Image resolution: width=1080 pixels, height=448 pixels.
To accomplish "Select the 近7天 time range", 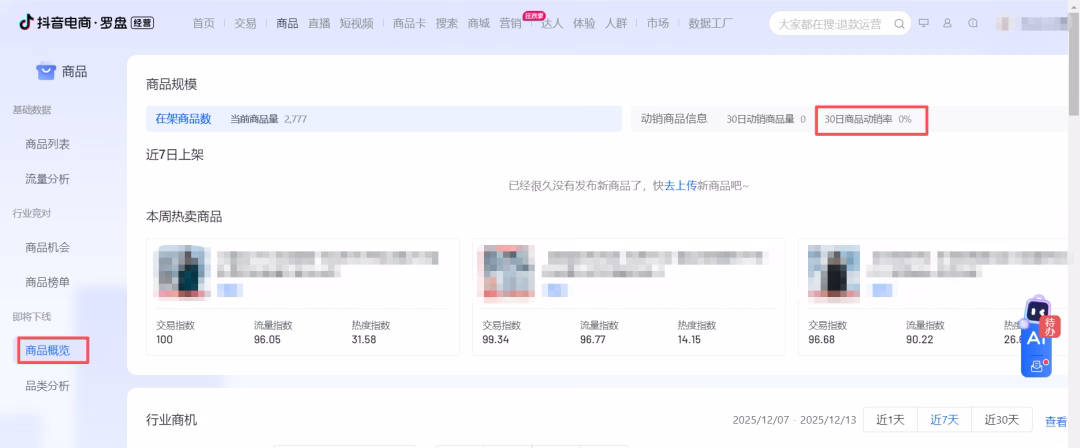I will 944,420.
